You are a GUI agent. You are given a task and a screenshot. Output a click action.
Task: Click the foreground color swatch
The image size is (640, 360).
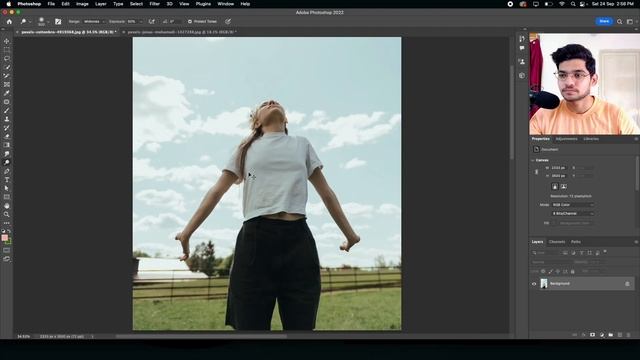pos(4,238)
